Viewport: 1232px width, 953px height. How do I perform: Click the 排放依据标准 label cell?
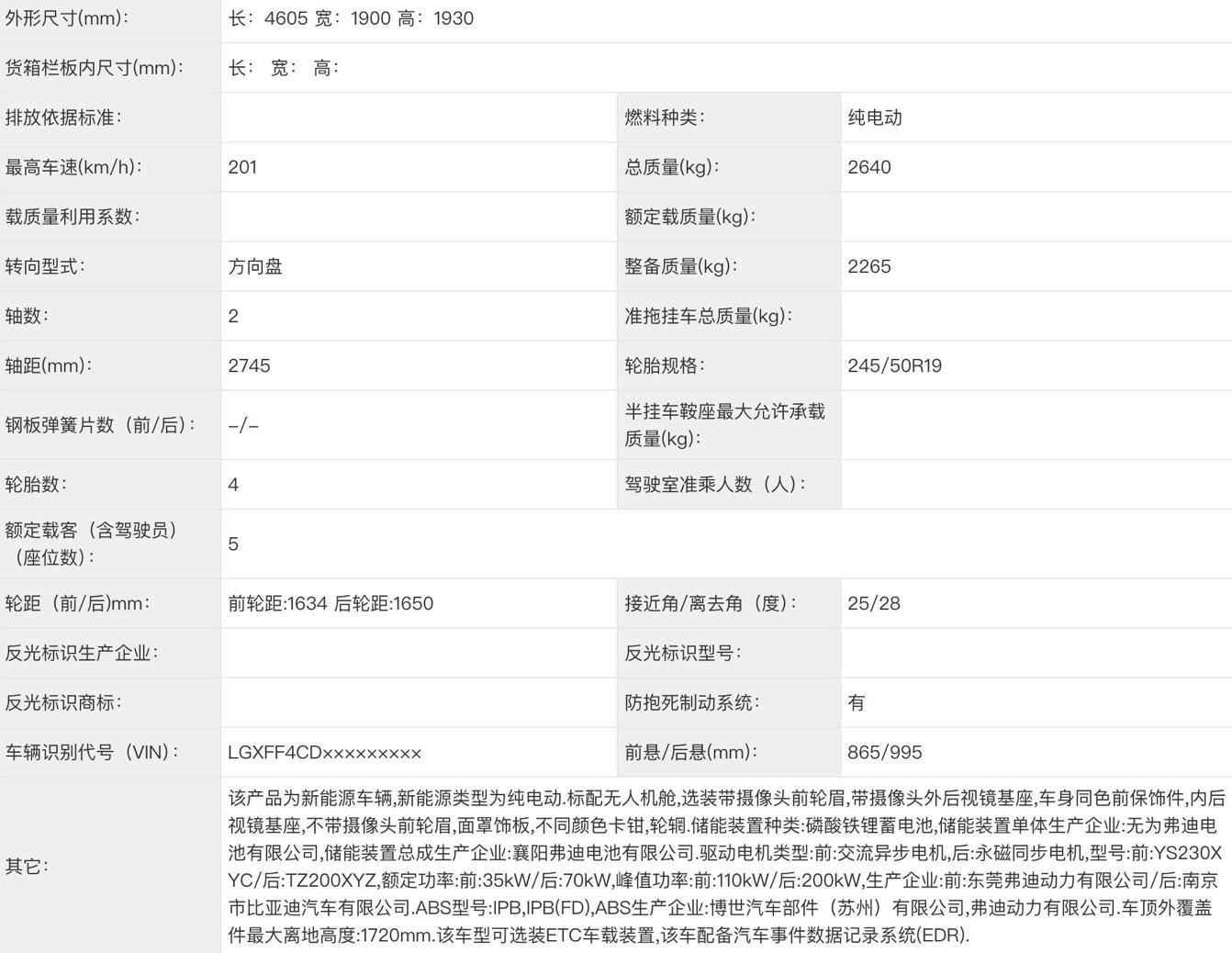coord(63,118)
